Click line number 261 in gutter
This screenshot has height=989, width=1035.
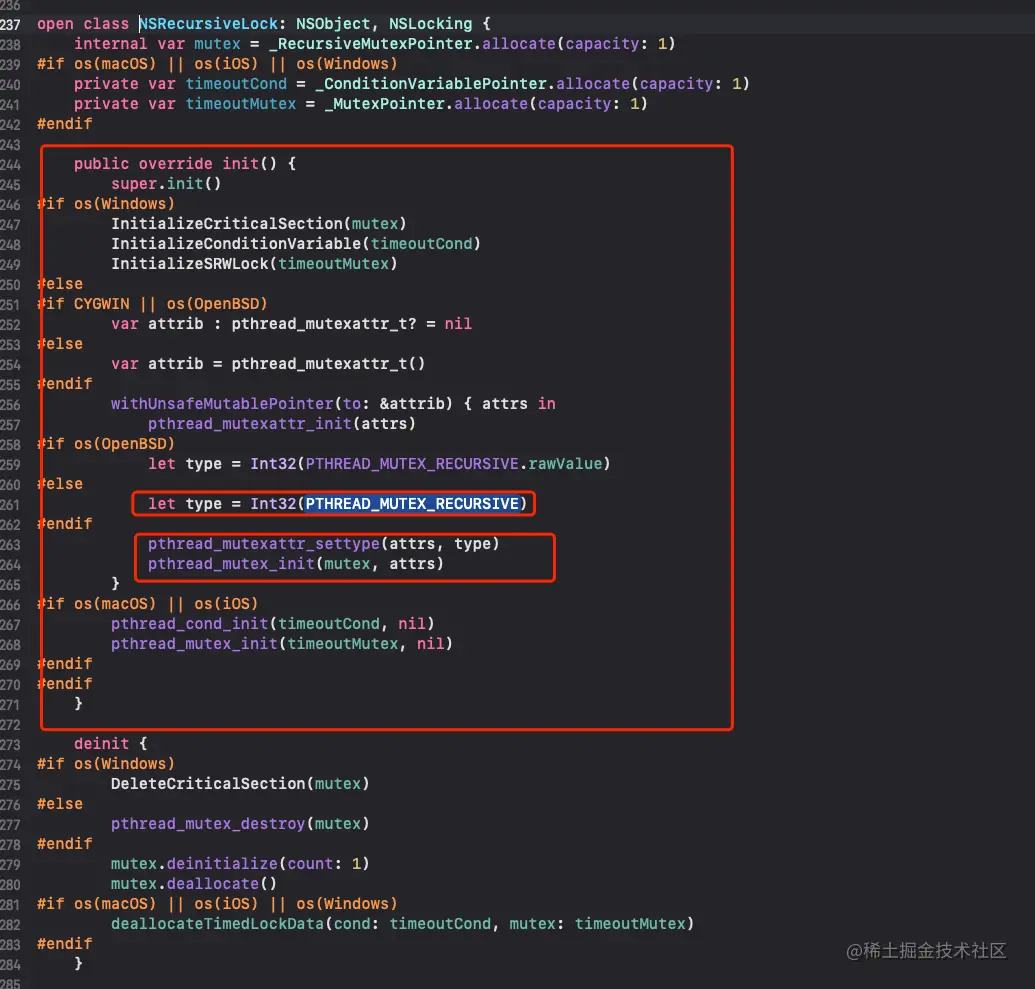(11, 505)
